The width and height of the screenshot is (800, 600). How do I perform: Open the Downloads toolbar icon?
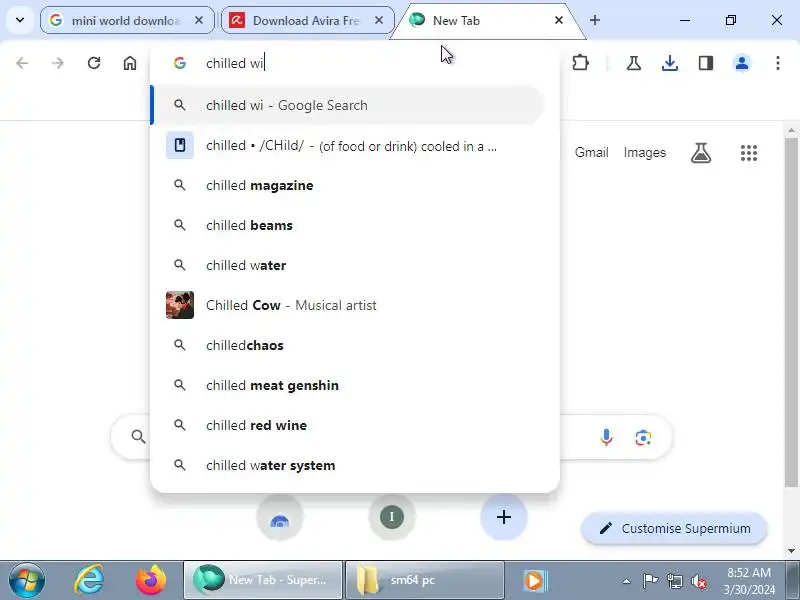point(670,63)
